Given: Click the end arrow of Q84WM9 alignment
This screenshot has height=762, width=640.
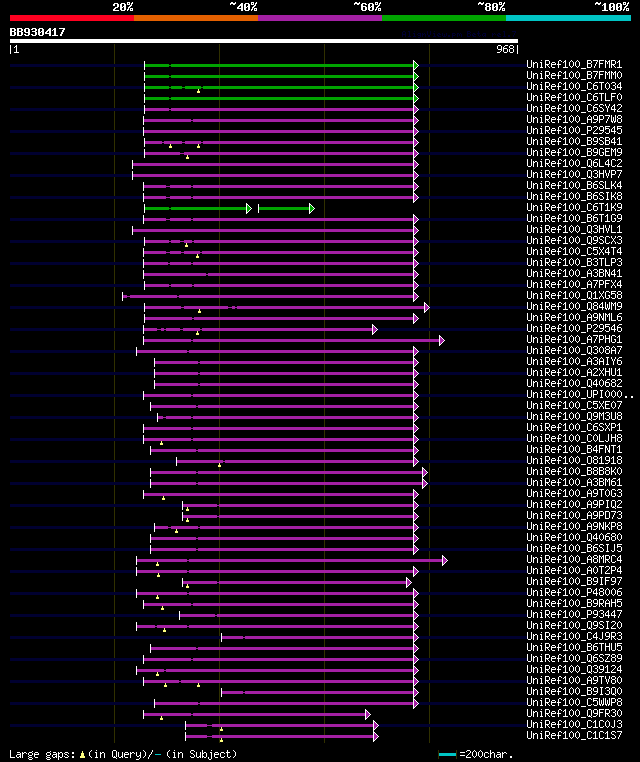Looking at the screenshot, I should click(427, 308).
